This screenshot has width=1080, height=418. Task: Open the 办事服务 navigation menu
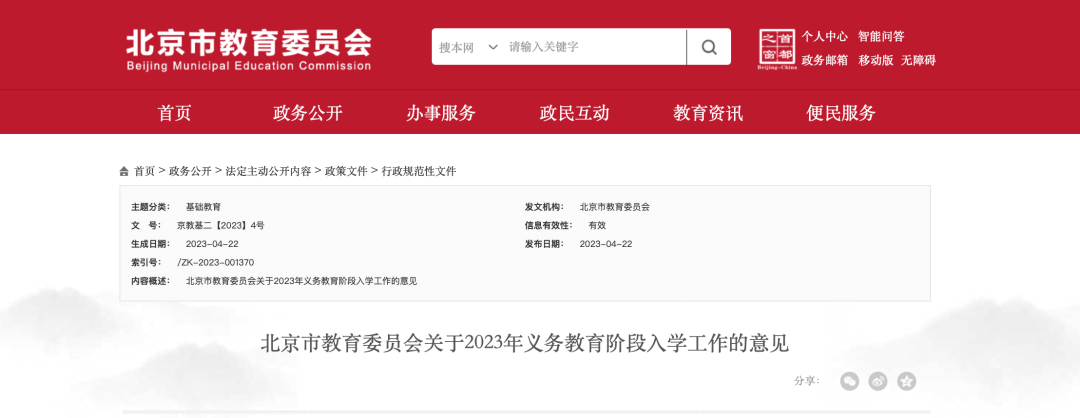click(441, 113)
